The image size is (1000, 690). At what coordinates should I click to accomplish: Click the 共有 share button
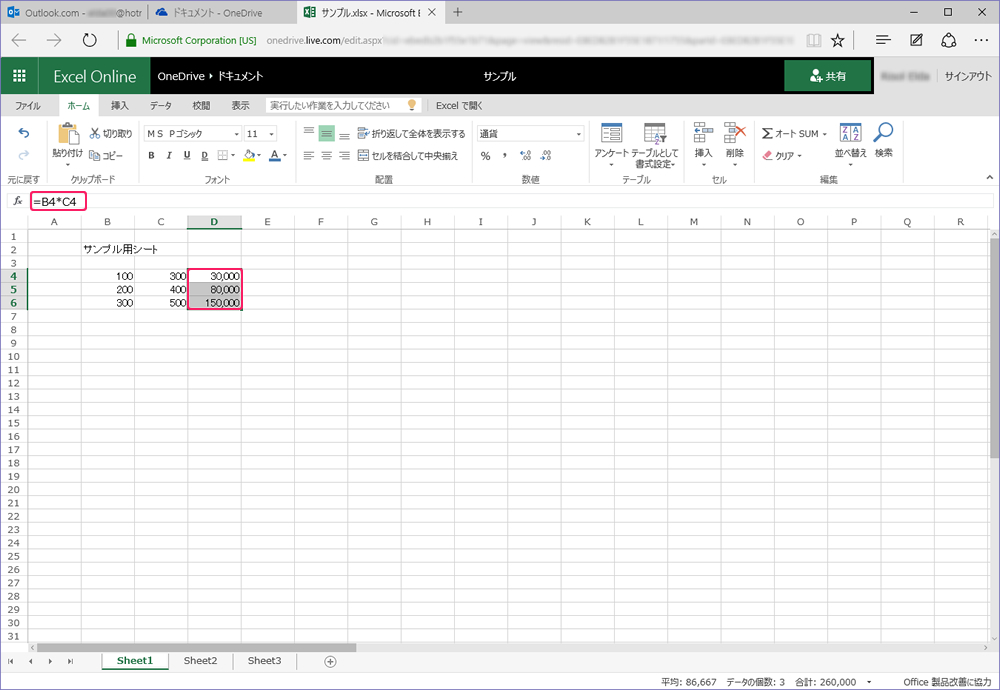(x=828, y=76)
